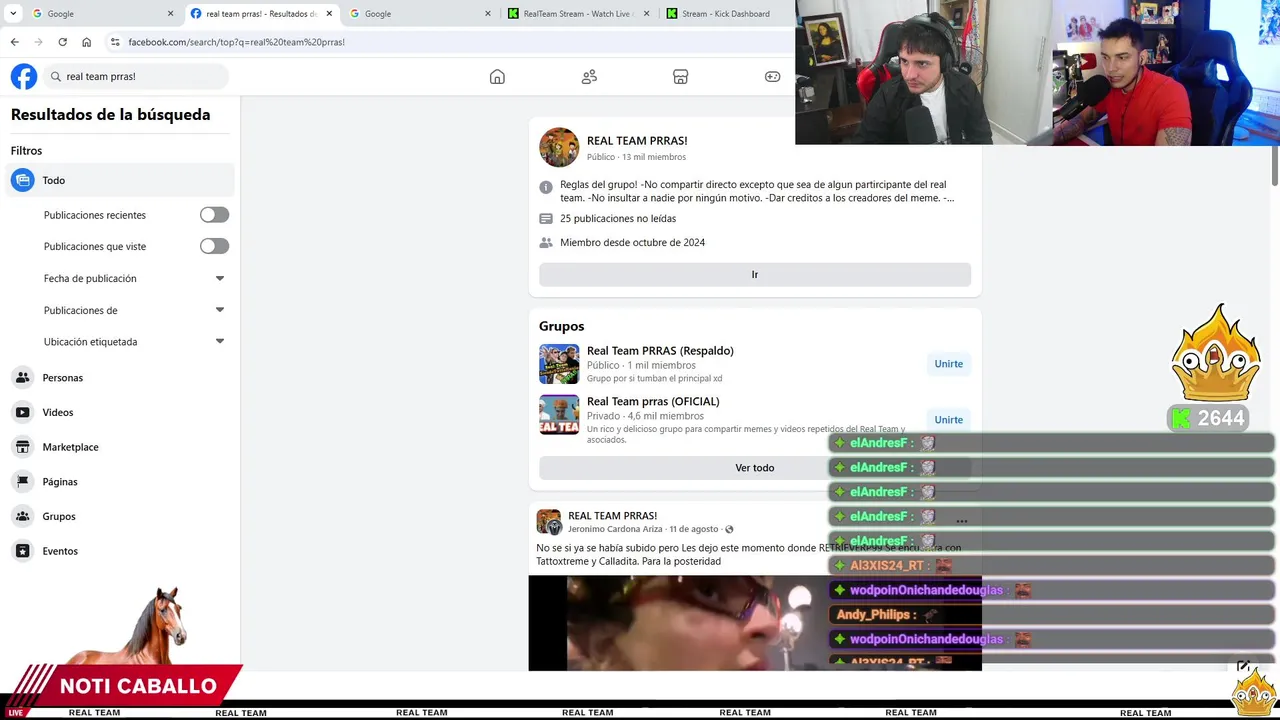Switch to the Stream - Kick Dashboard tab
This screenshot has width=1280, height=720.
click(725, 14)
